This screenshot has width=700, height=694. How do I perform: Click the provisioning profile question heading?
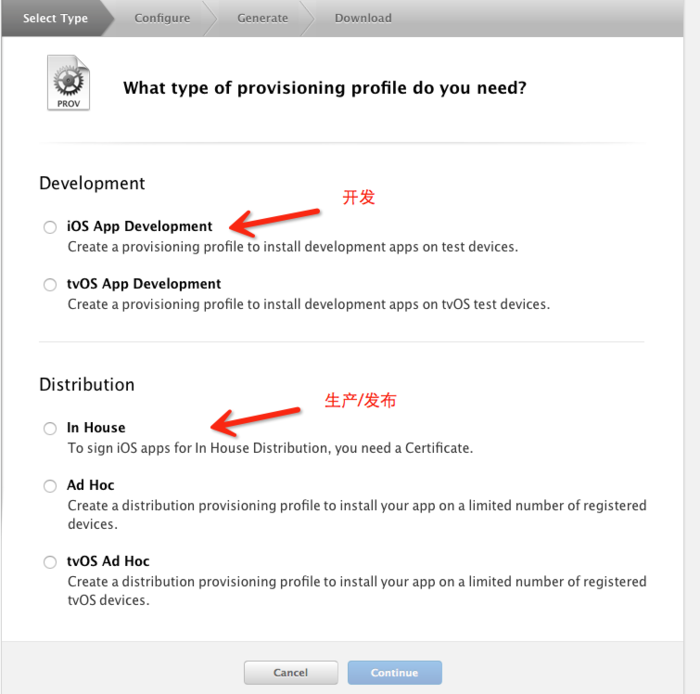point(324,88)
